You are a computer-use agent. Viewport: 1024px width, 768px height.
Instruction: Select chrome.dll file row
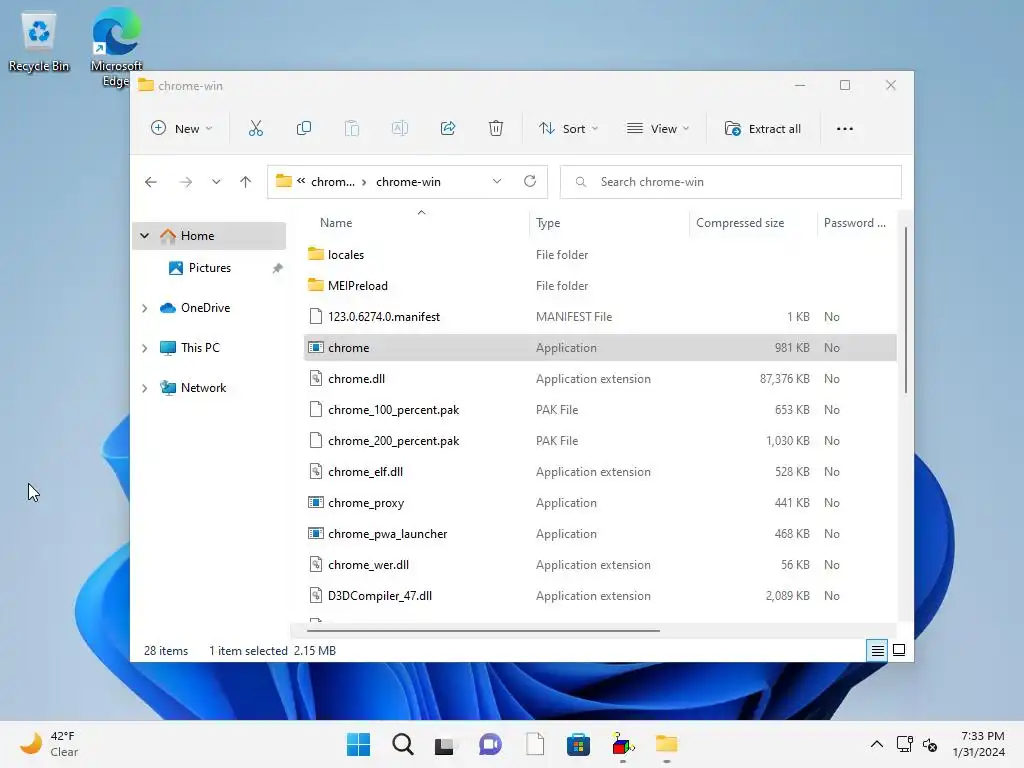coord(600,379)
